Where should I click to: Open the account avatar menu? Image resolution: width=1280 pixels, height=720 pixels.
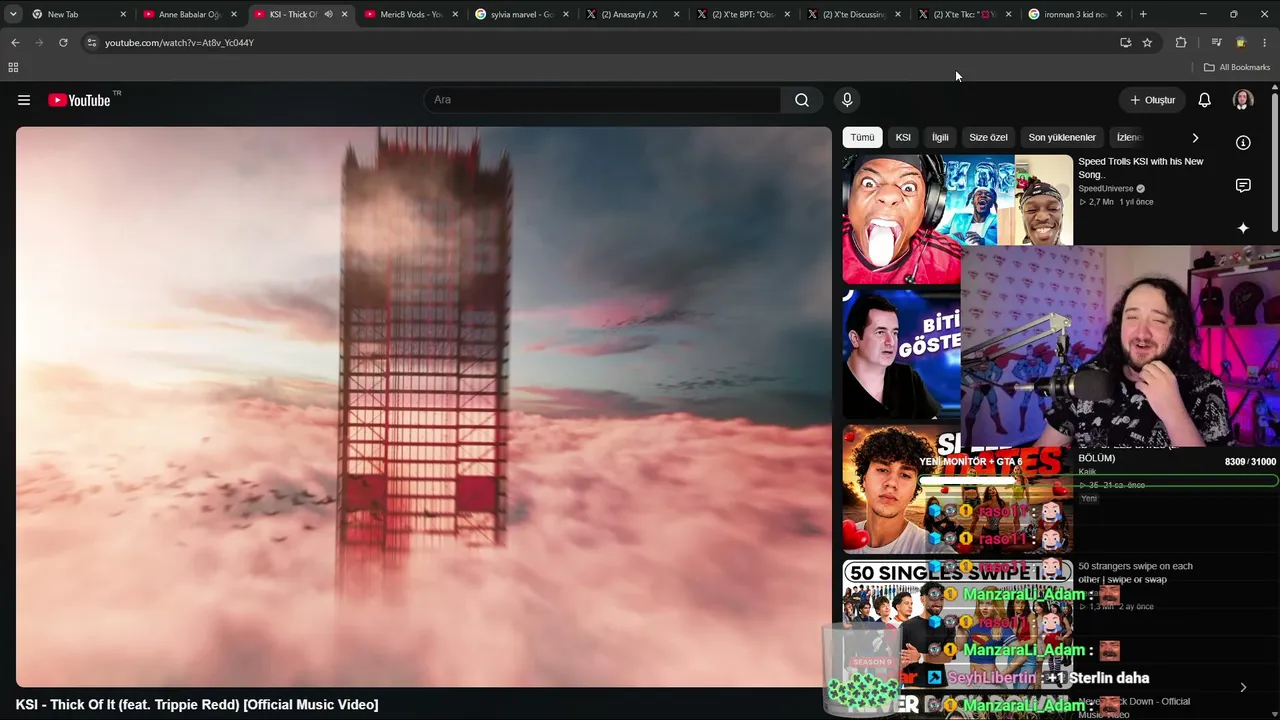pos(1243,100)
